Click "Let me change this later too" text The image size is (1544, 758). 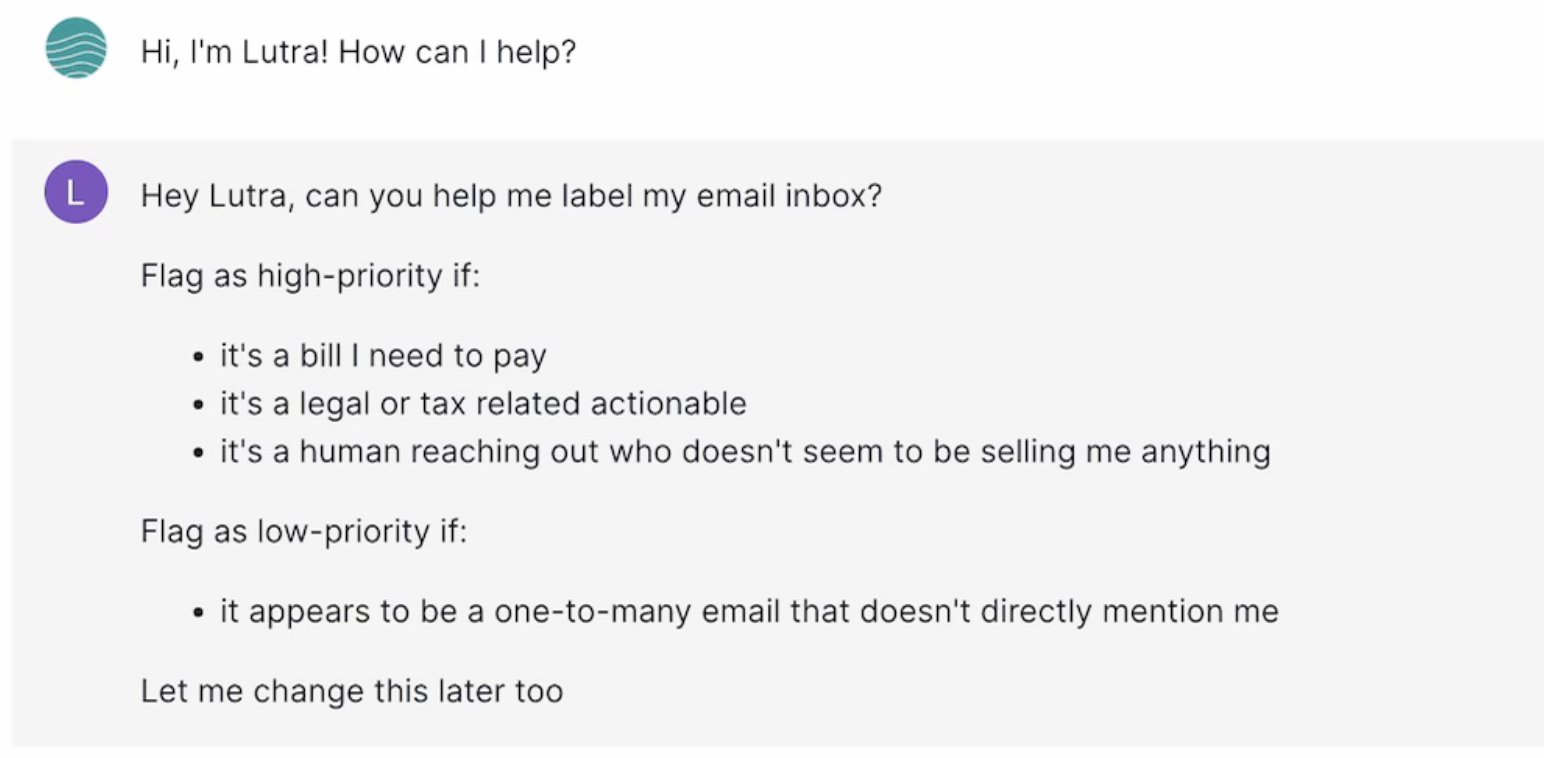(352, 691)
